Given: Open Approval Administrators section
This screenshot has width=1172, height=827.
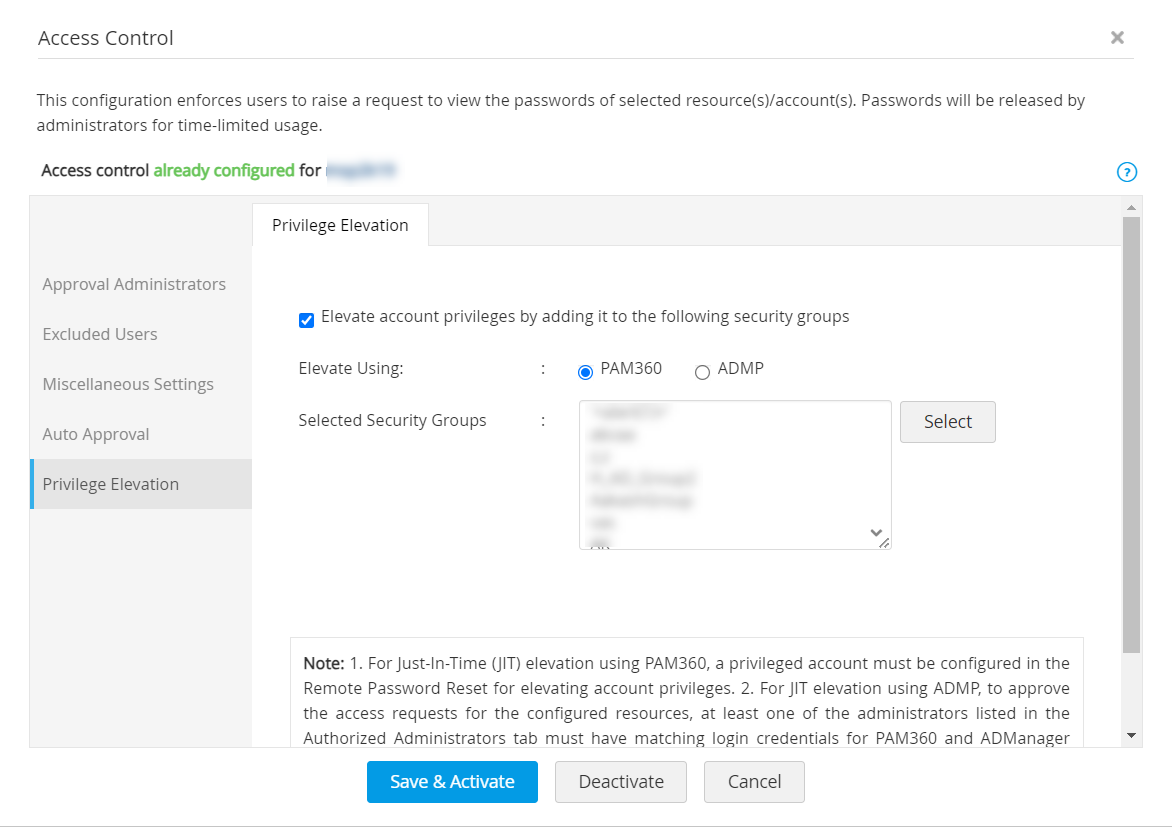Looking at the screenshot, I should [x=134, y=284].
